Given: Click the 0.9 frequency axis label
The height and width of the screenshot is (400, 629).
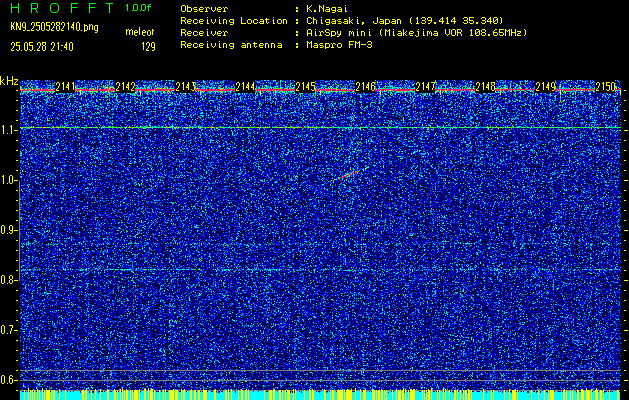Looking at the screenshot, I should [9, 230].
